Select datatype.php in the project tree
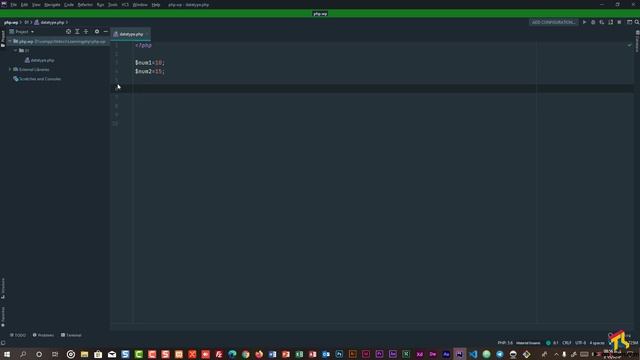The width and height of the screenshot is (640, 360). (42, 60)
